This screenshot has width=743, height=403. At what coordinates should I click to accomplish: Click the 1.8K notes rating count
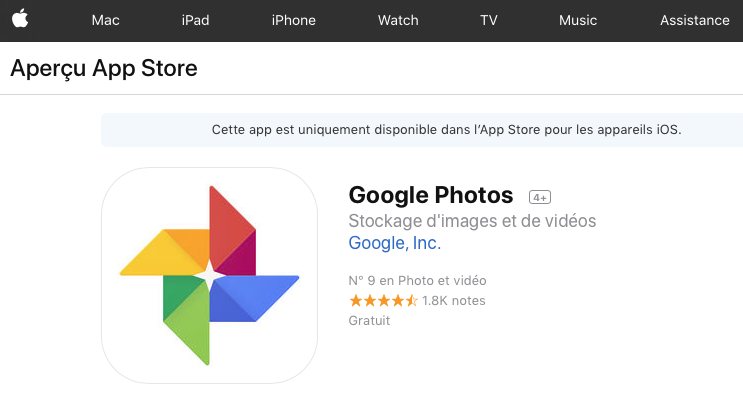(453, 301)
